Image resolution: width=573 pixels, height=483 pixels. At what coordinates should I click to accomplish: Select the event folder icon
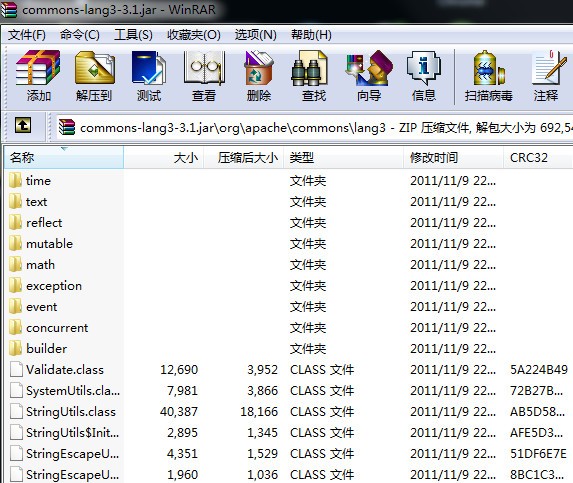pos(15,307)
